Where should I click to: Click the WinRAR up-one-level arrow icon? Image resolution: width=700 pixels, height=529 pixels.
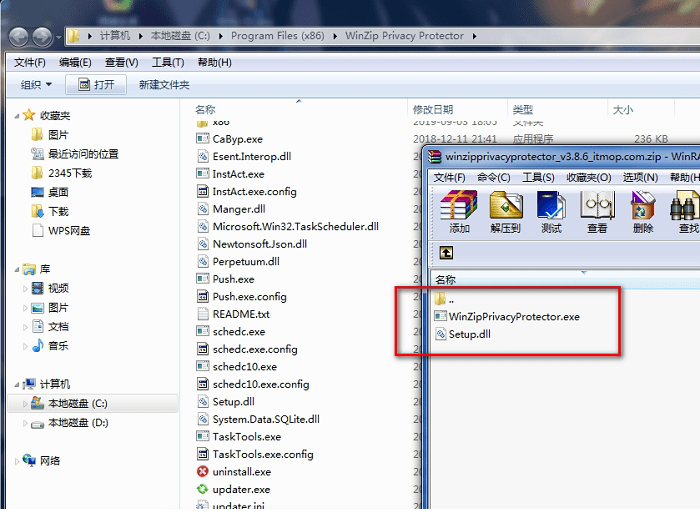tap(446, 253)
